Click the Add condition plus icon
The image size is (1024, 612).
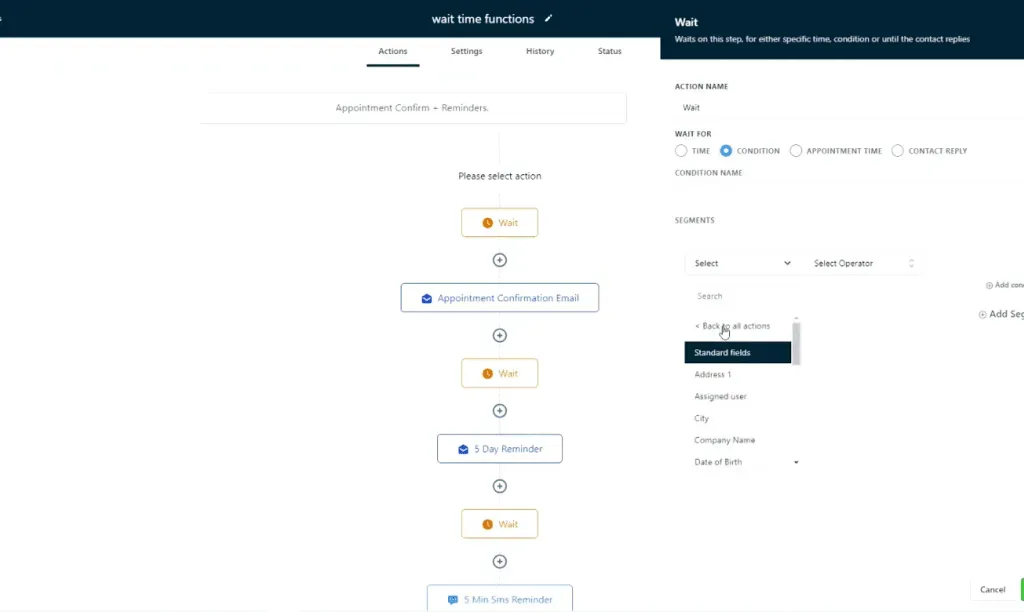(989, 285)
